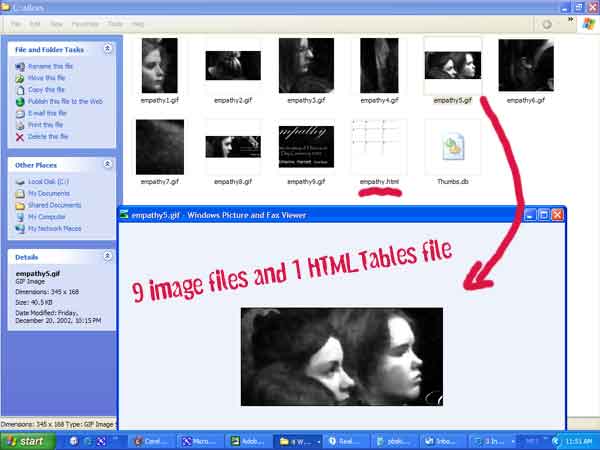Click the Copy this file icon
The height and width of the screenshot is (450, 600).
point(20,90)
